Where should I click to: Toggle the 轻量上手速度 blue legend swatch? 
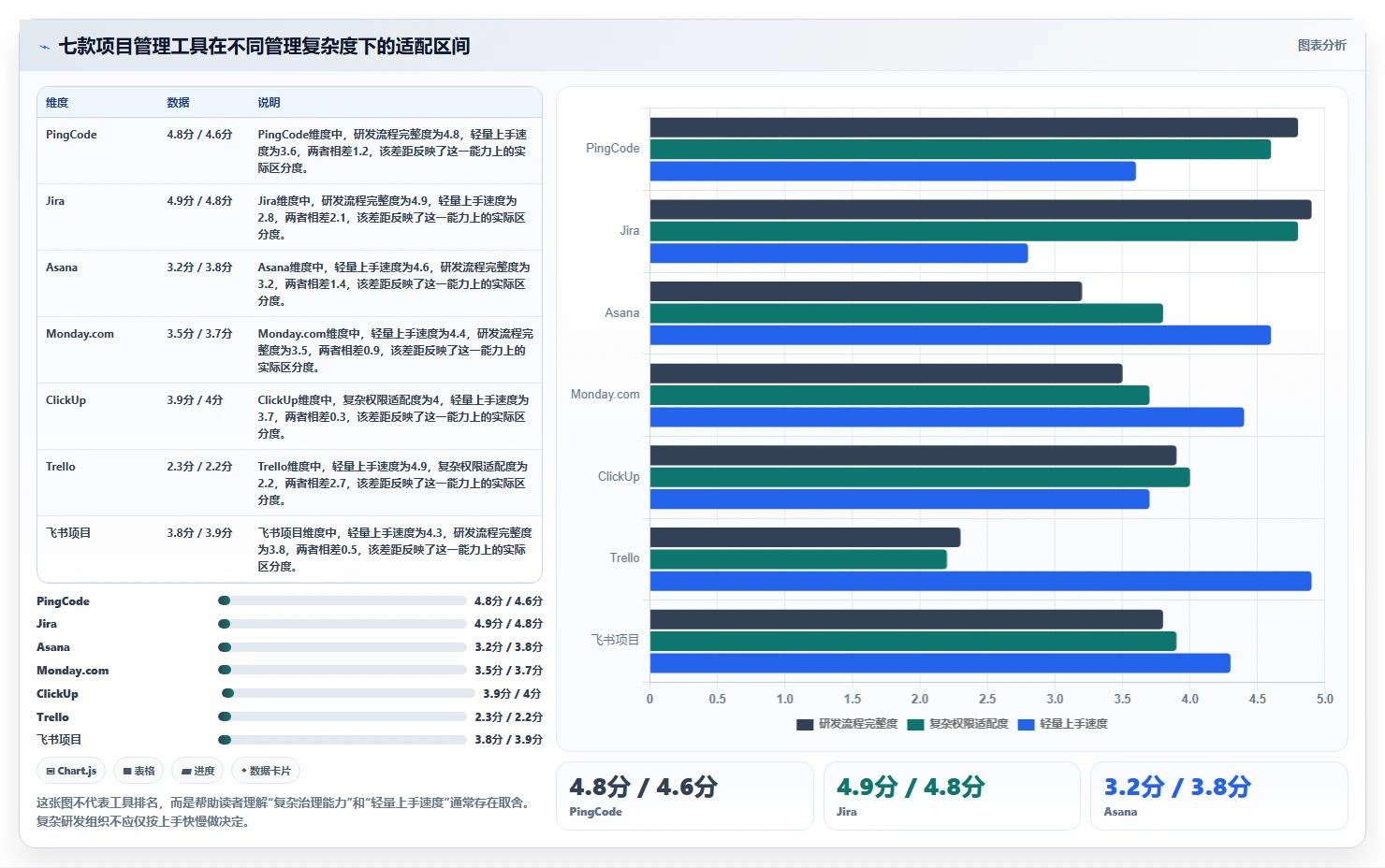pyautogui.click(x=1026, y=724)
